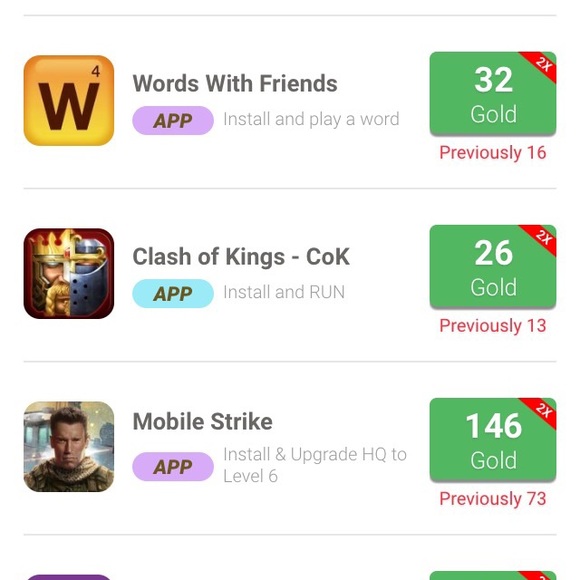580x580 pixels.
Task: Open the Clash of Kings - CoK title
Action: pos(241,256)
